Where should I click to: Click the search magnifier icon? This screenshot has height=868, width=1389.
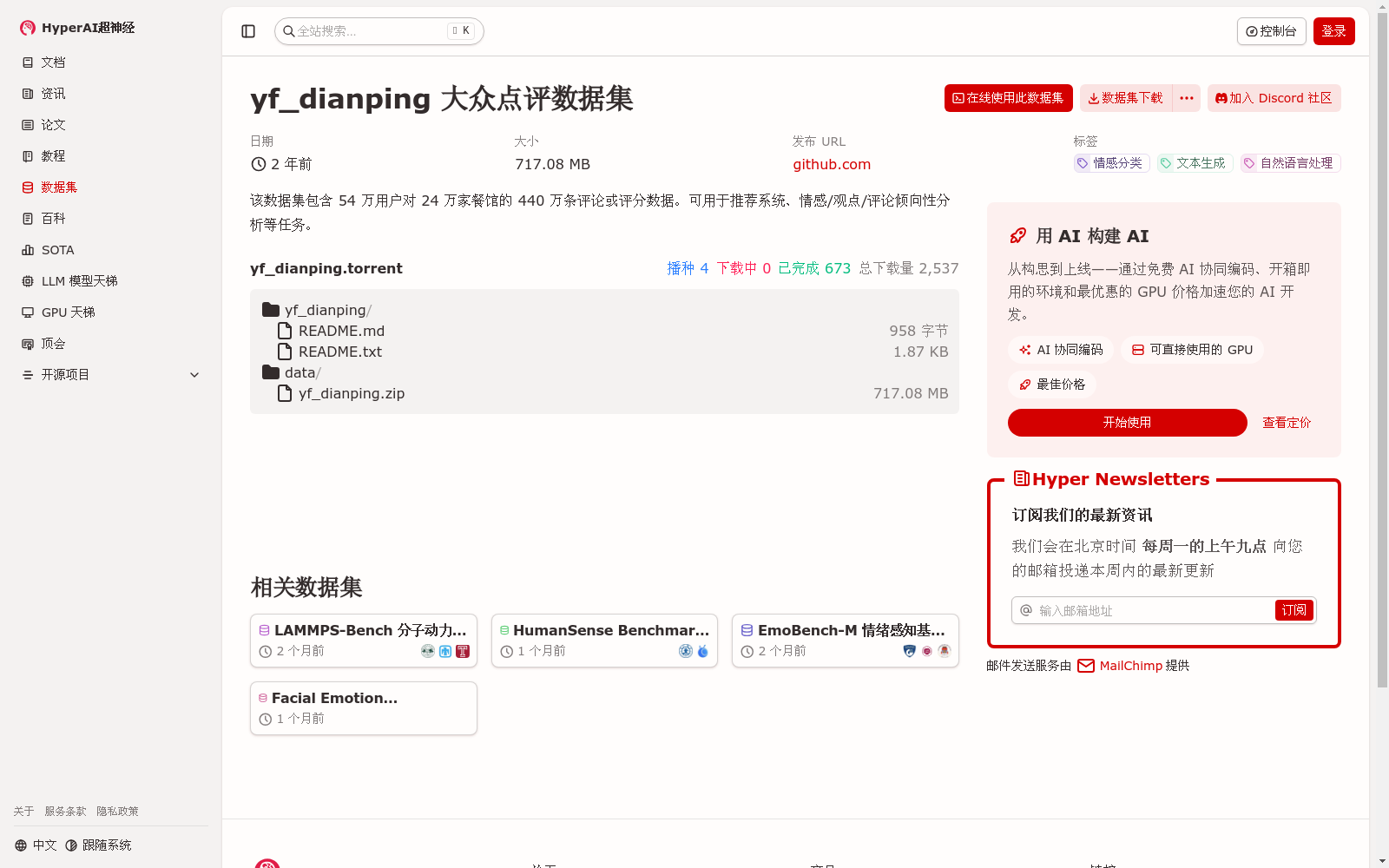coord(289,31)
